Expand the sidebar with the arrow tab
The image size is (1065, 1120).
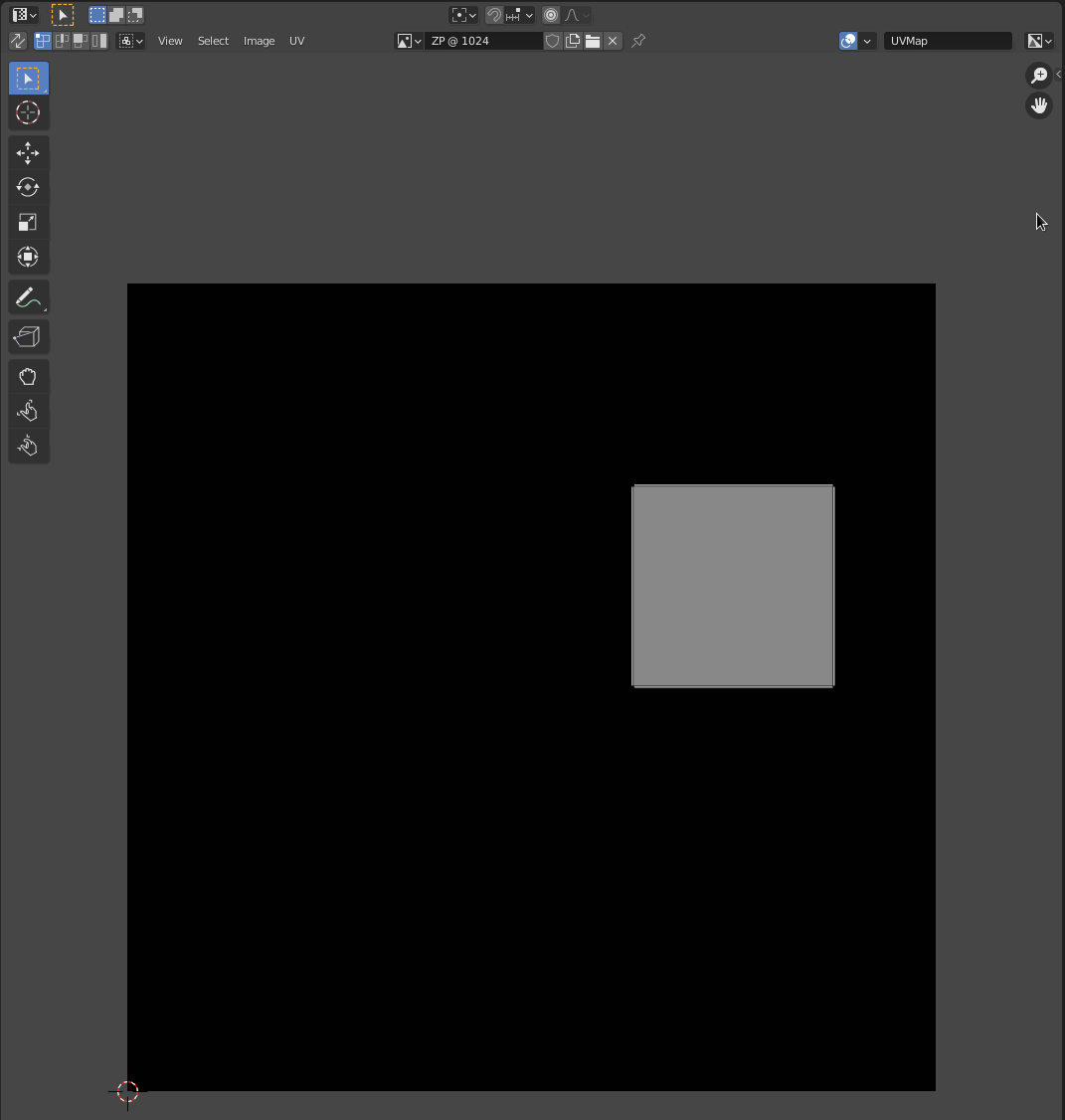tap(1059, 75)
